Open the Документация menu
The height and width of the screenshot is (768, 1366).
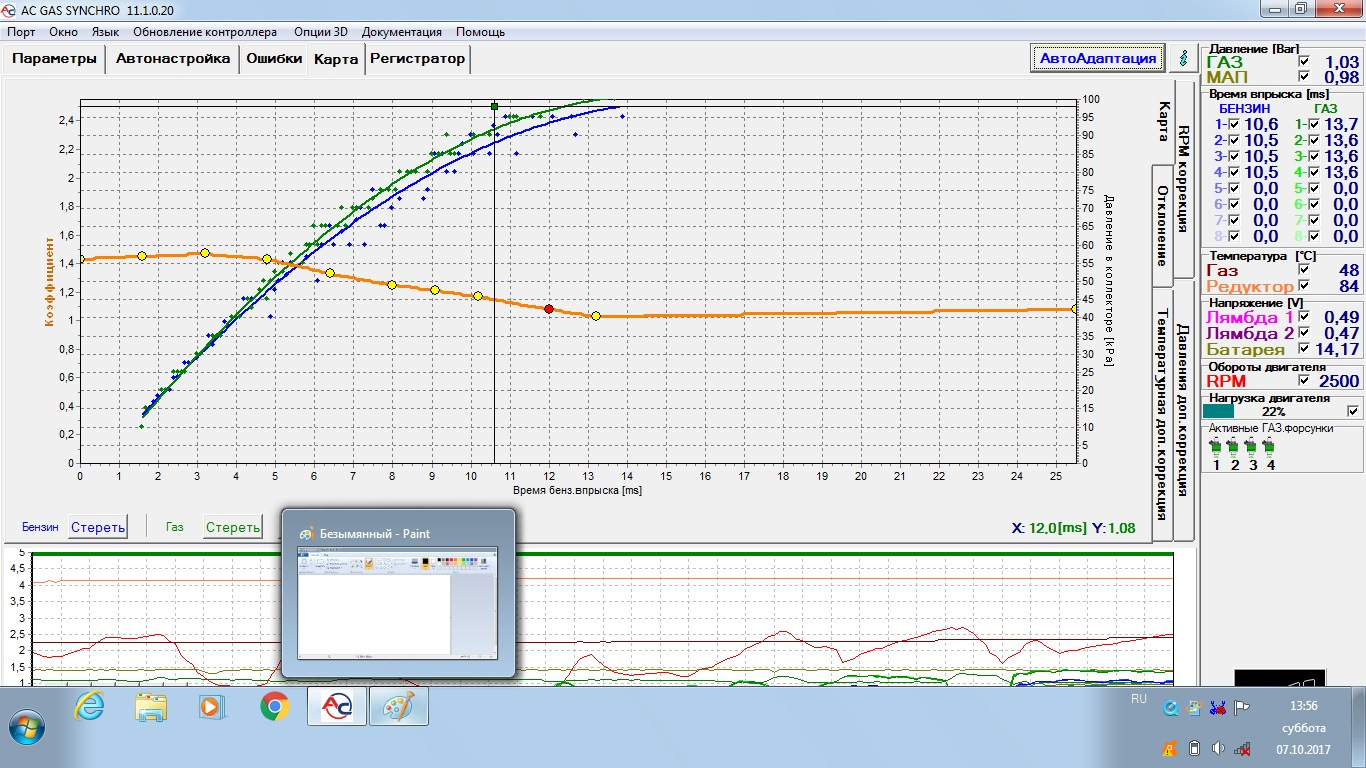point(401,32)
